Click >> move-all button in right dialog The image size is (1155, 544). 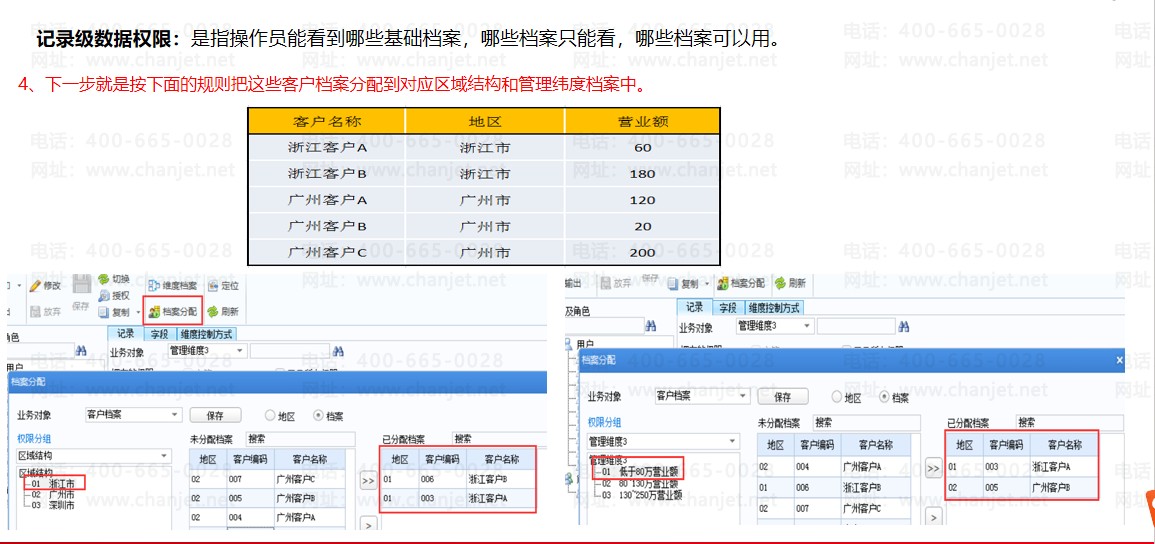click(932, 468)
